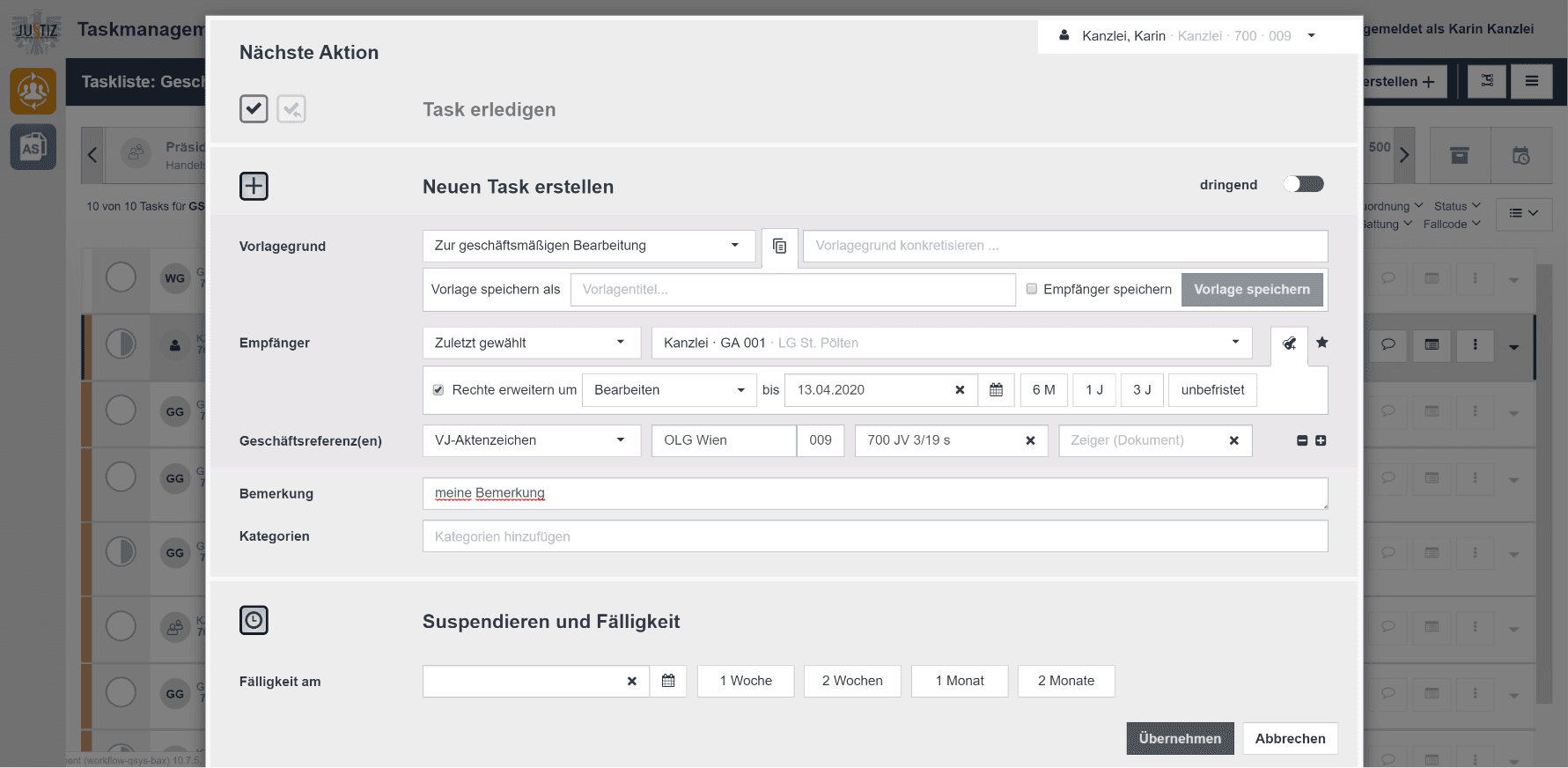
Task: Uncheck the Rechte erweitern um checkbox
Action: 438,390
